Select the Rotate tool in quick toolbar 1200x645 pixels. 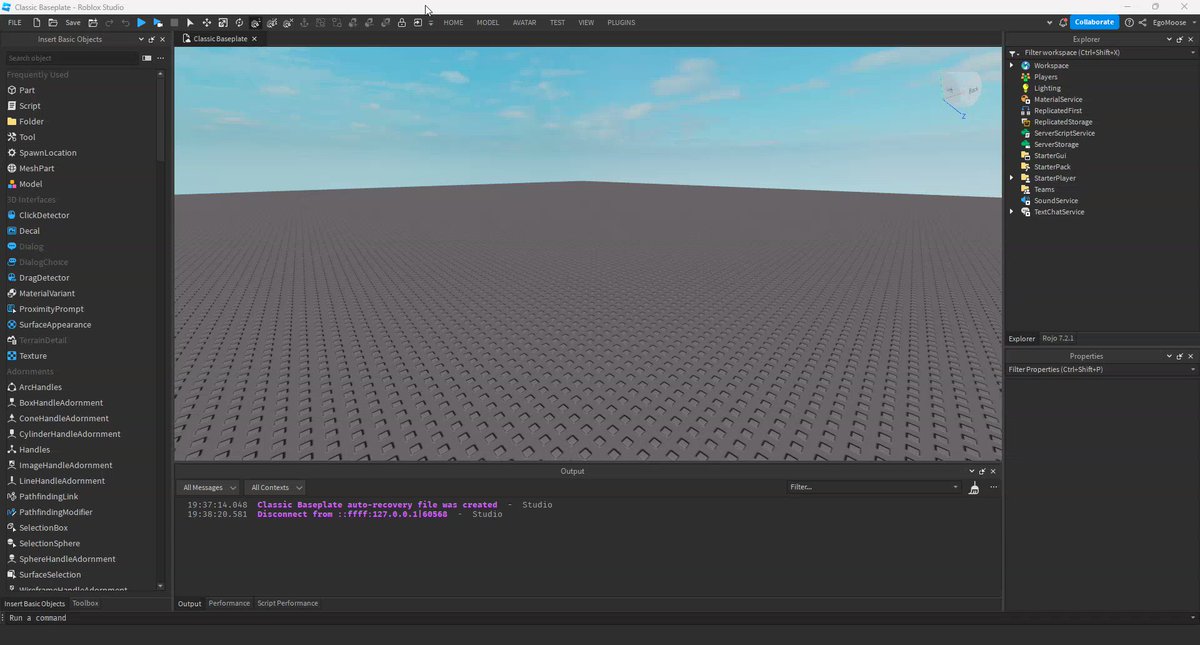[x=239, y=22]
